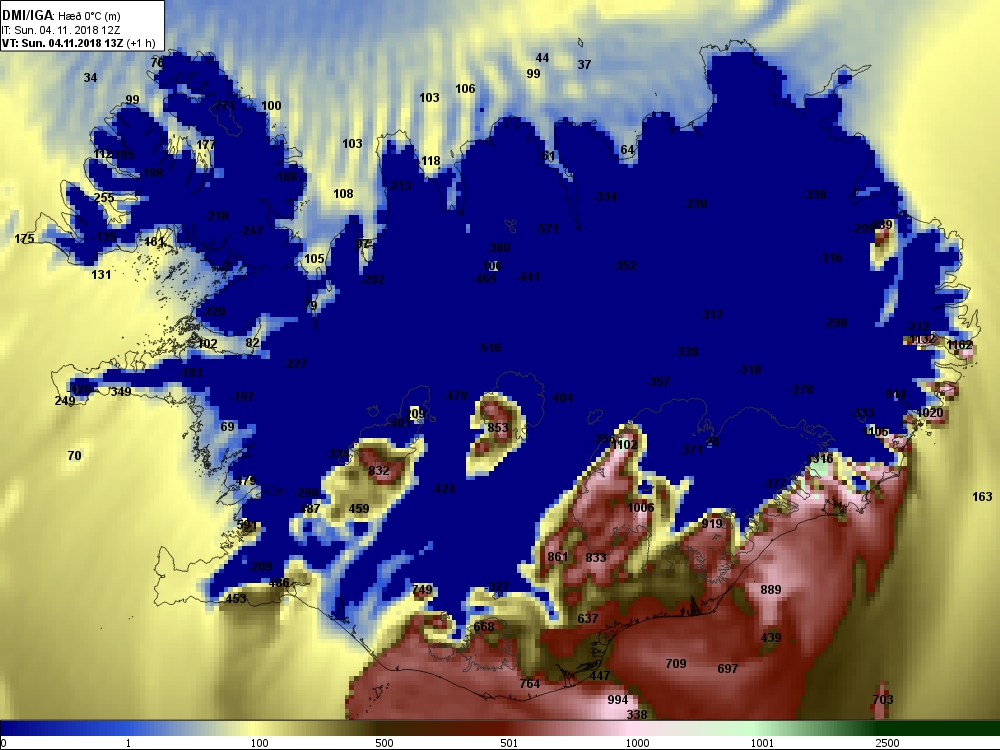1000x750 pixels.
Task: Click map value 1102 on the map
Action: tap(624, 445)
